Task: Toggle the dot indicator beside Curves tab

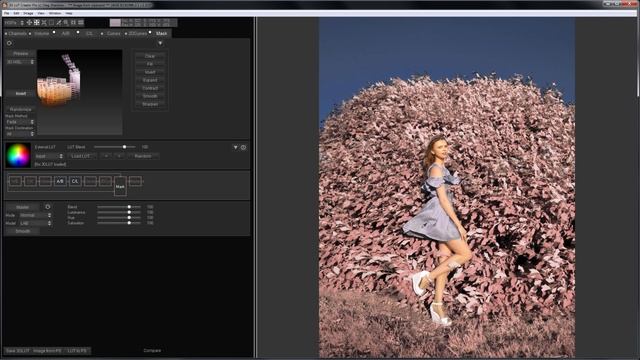Action: 102,33
